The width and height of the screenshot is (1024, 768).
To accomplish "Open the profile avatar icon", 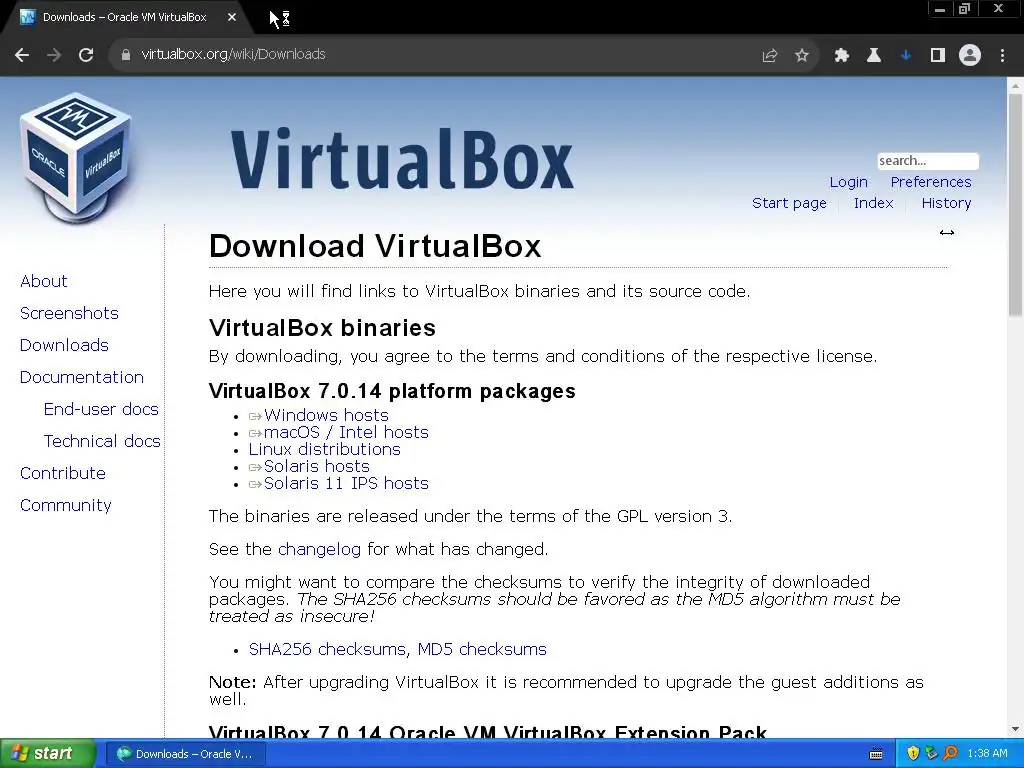I will 970,56.
